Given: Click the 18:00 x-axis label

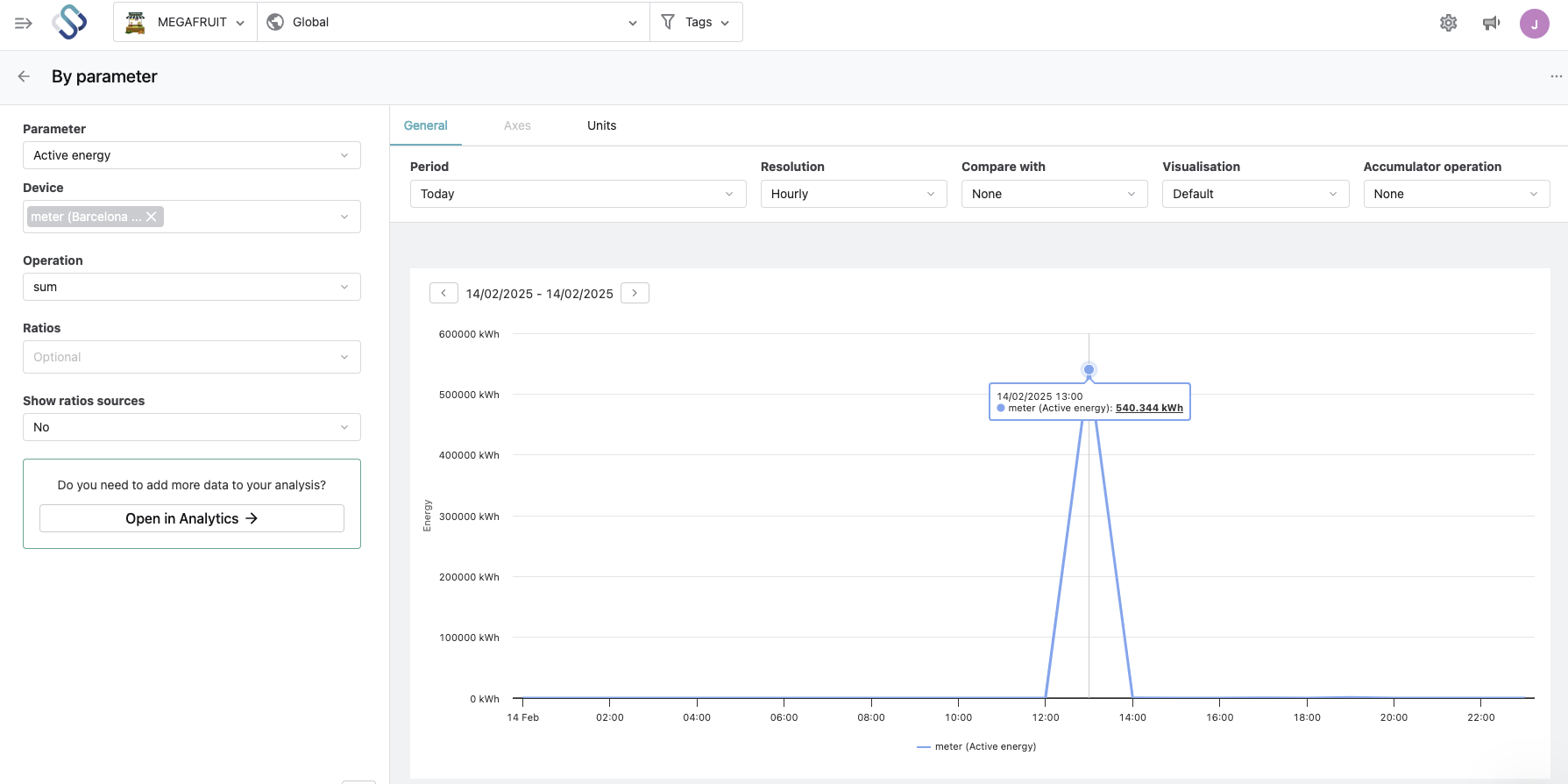Looking at the screenshot, I should click(x=1307, y=717).
